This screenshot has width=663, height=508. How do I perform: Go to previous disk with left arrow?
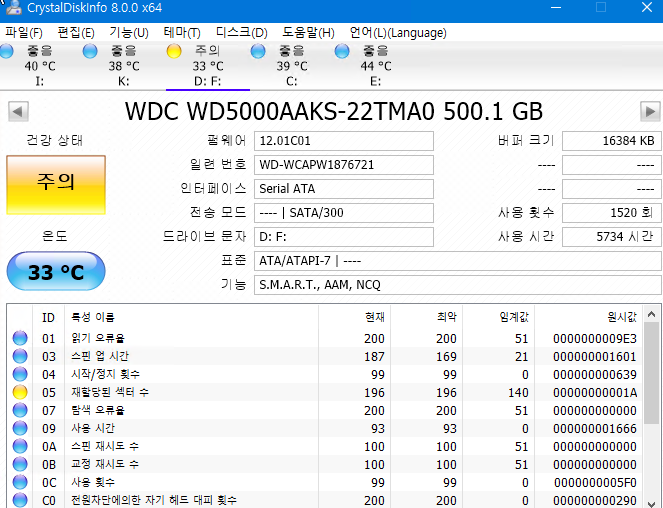(18, 112)
